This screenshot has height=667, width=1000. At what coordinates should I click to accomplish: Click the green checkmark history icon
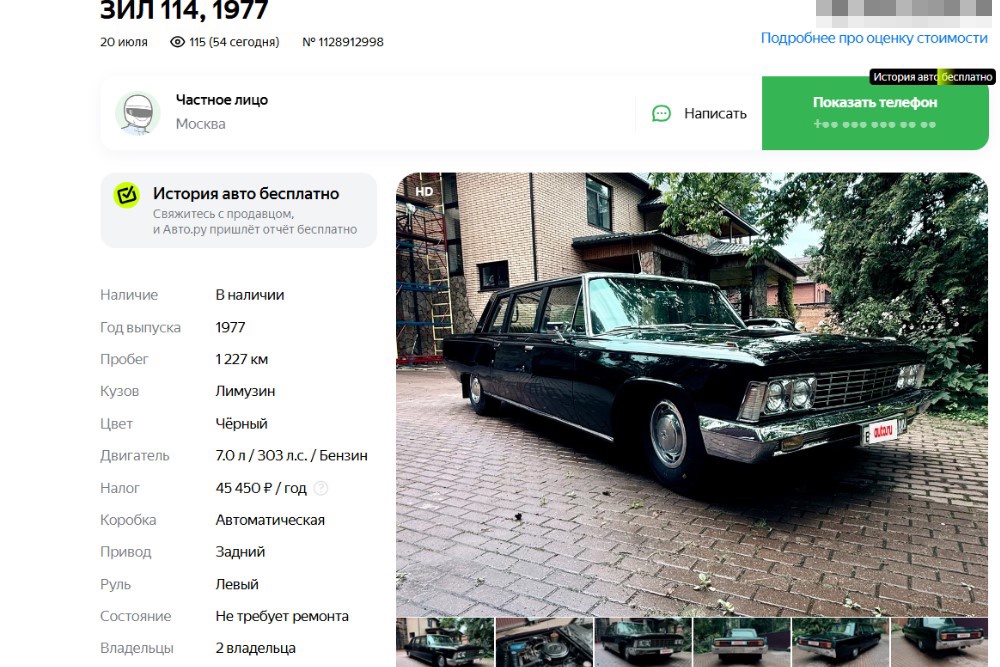(126, 195)
